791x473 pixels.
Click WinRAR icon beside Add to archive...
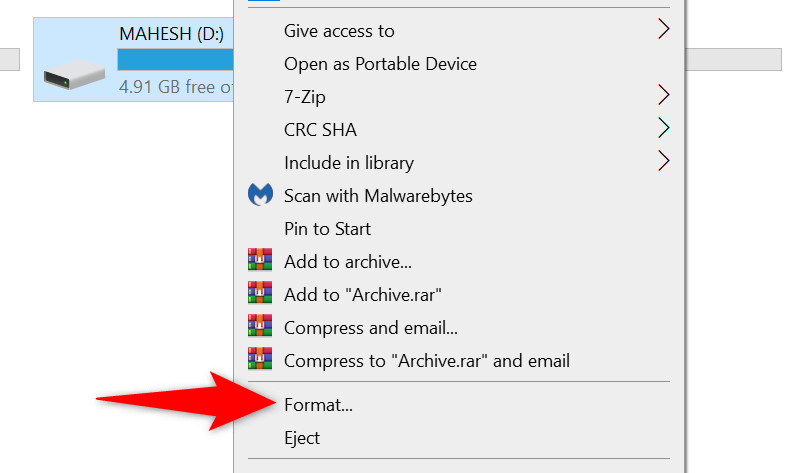260,261
